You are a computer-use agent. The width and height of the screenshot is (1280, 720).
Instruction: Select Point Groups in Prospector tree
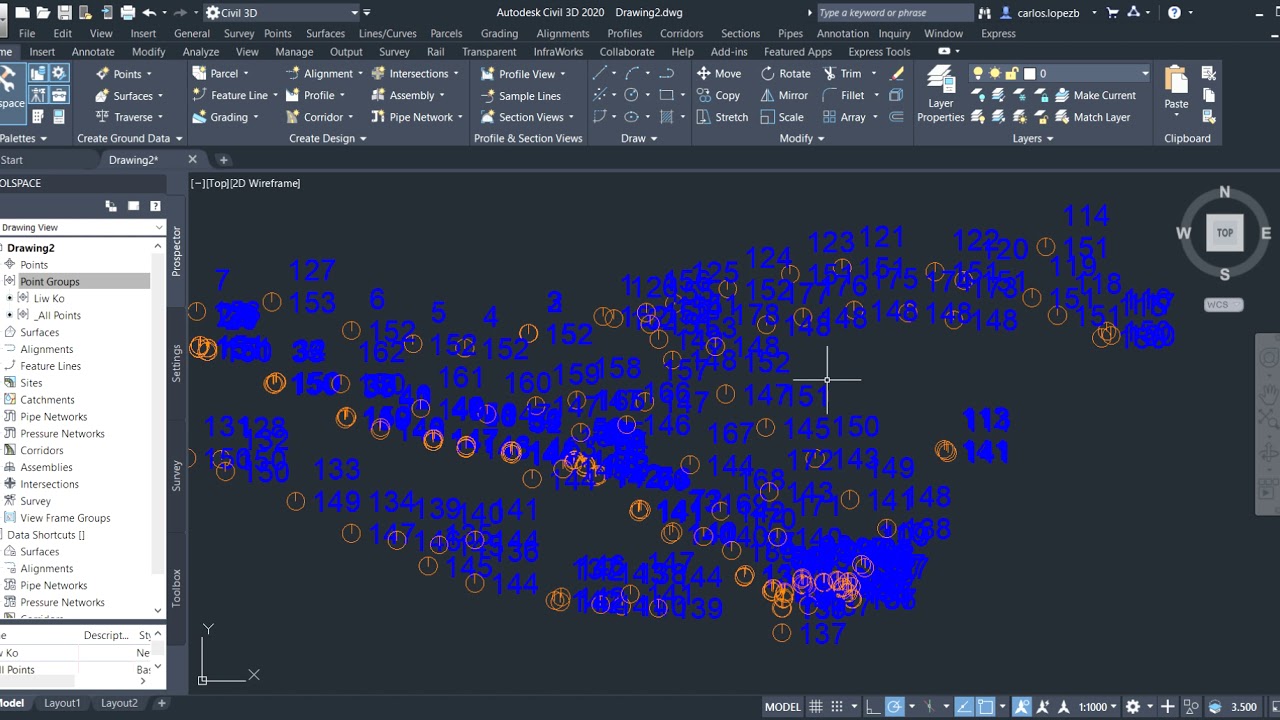point(50,281)
